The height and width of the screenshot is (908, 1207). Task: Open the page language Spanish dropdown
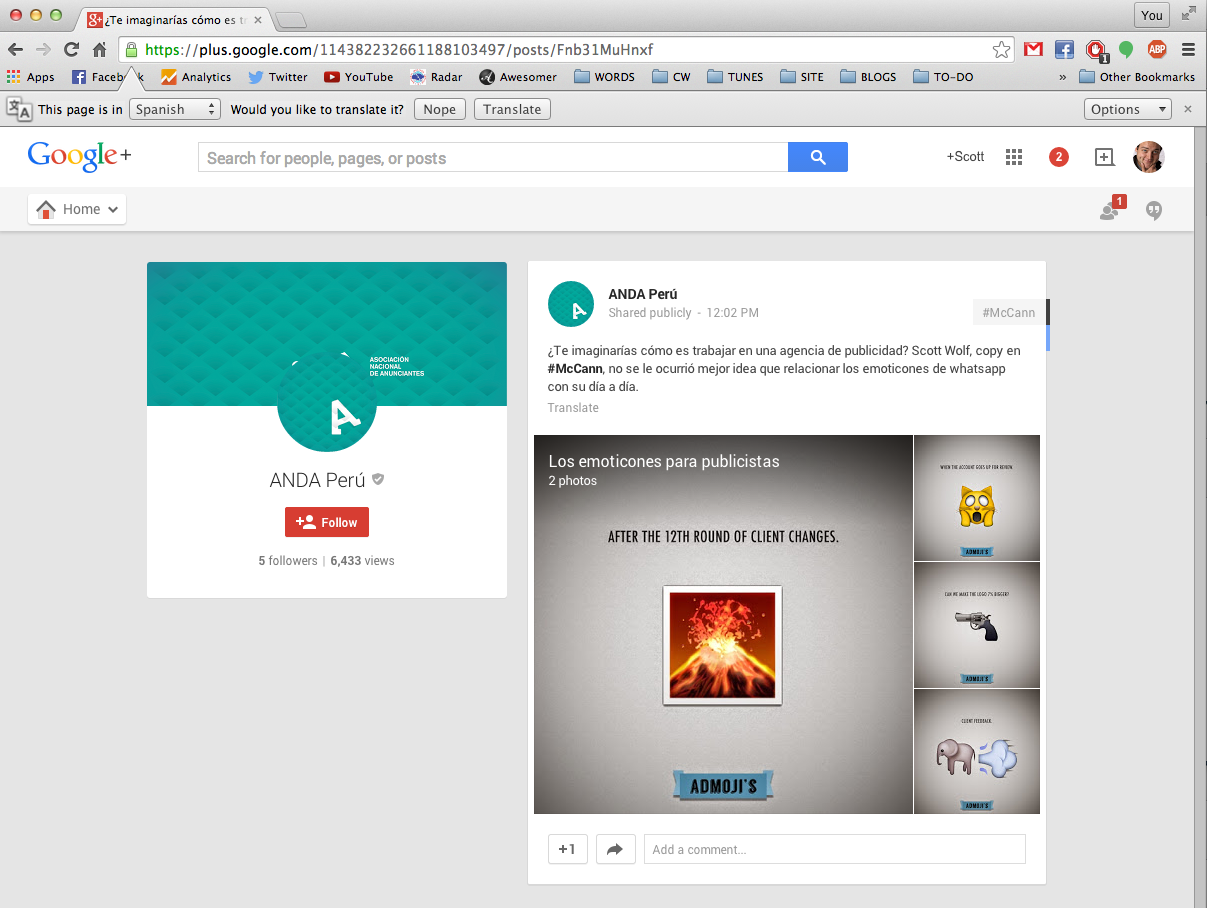[175, 109]
